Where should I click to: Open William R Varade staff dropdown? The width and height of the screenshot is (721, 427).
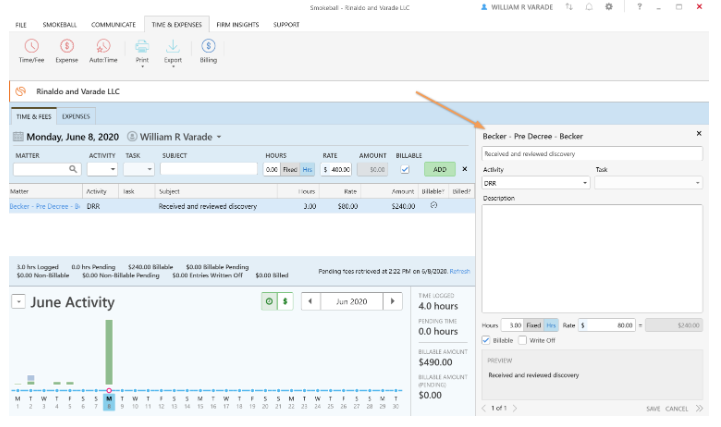(219, 137)
